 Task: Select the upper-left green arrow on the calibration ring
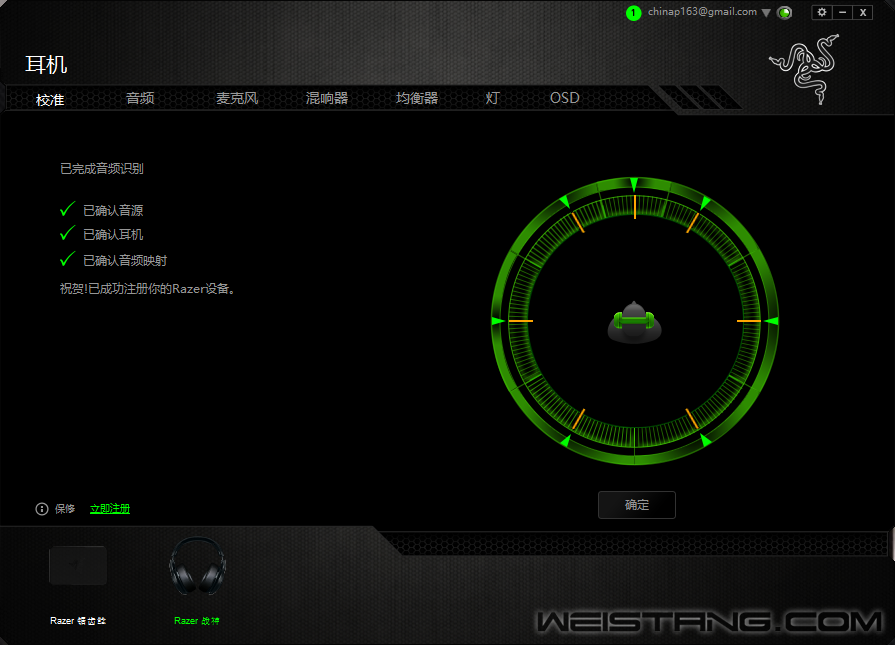(565, 201)
